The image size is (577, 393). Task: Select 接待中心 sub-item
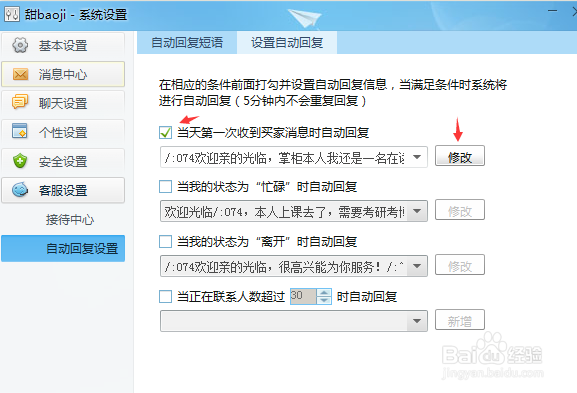(70, 220)
